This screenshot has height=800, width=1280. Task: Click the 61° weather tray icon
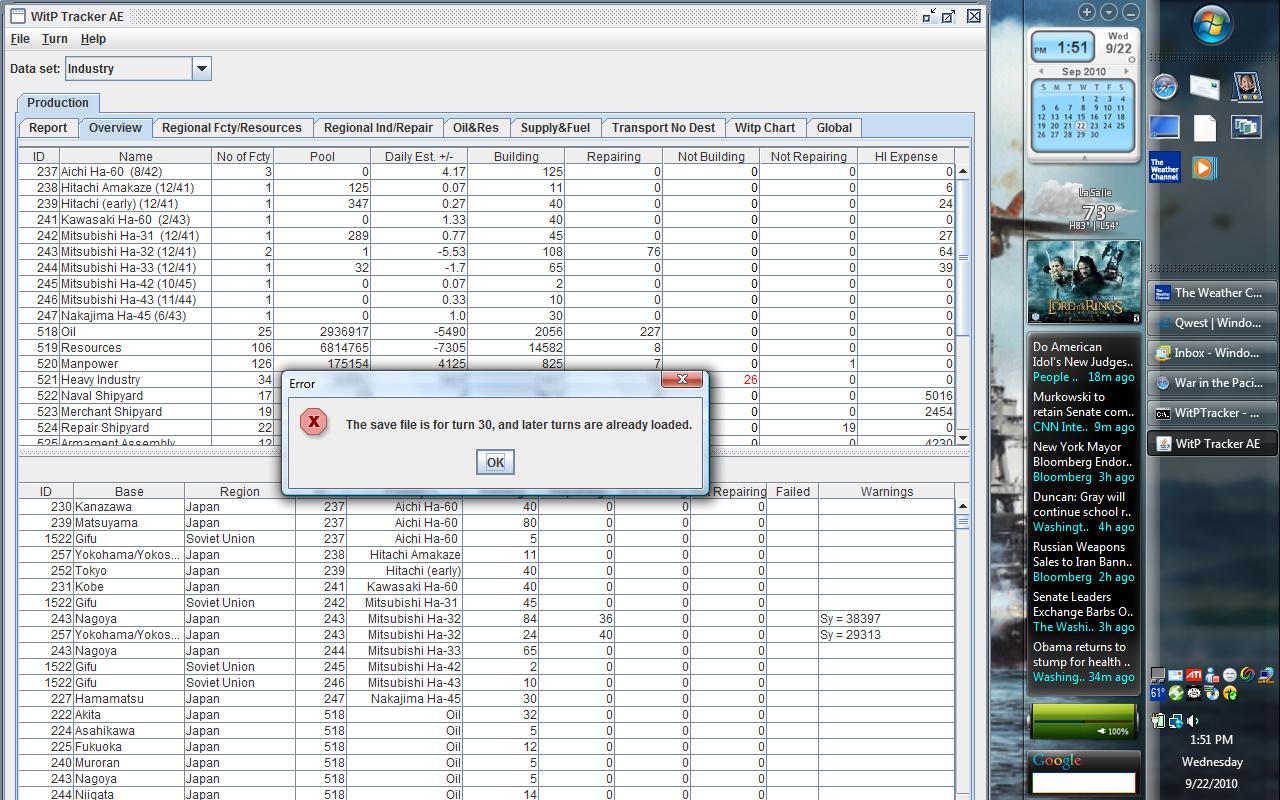click(1158, 693)
